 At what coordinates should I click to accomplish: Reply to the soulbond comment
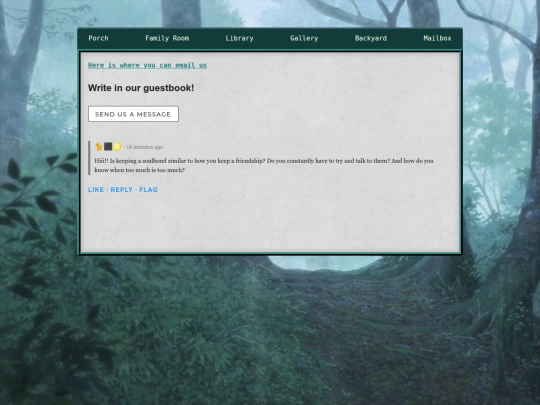point(122,190)
